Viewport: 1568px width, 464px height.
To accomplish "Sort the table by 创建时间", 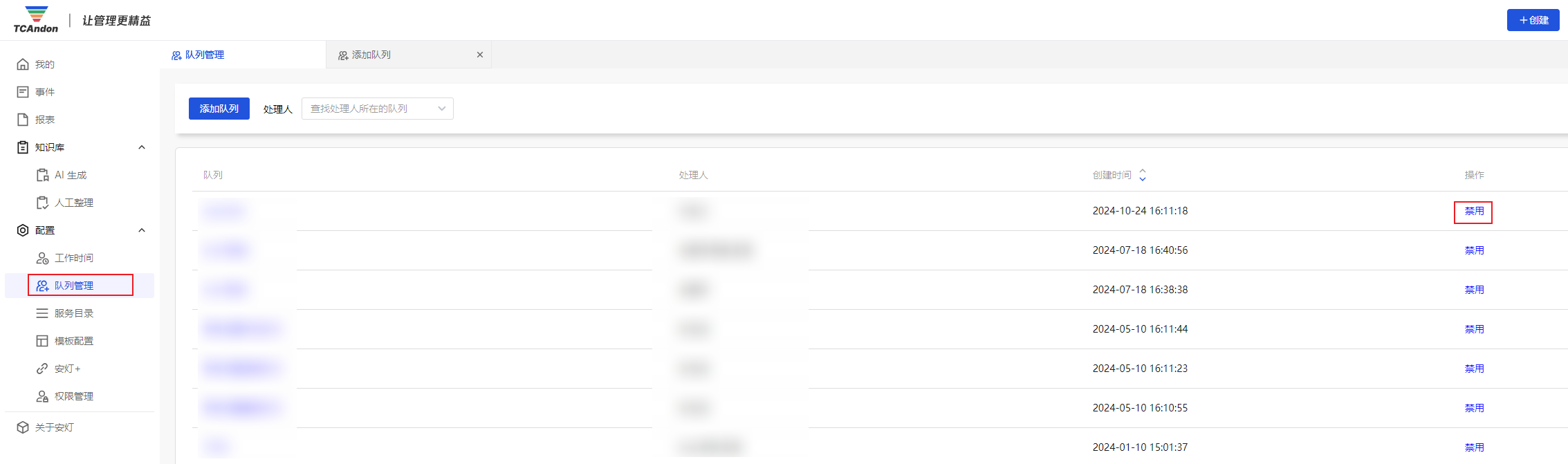I will pyautogui.click(x=1142, y=175).
